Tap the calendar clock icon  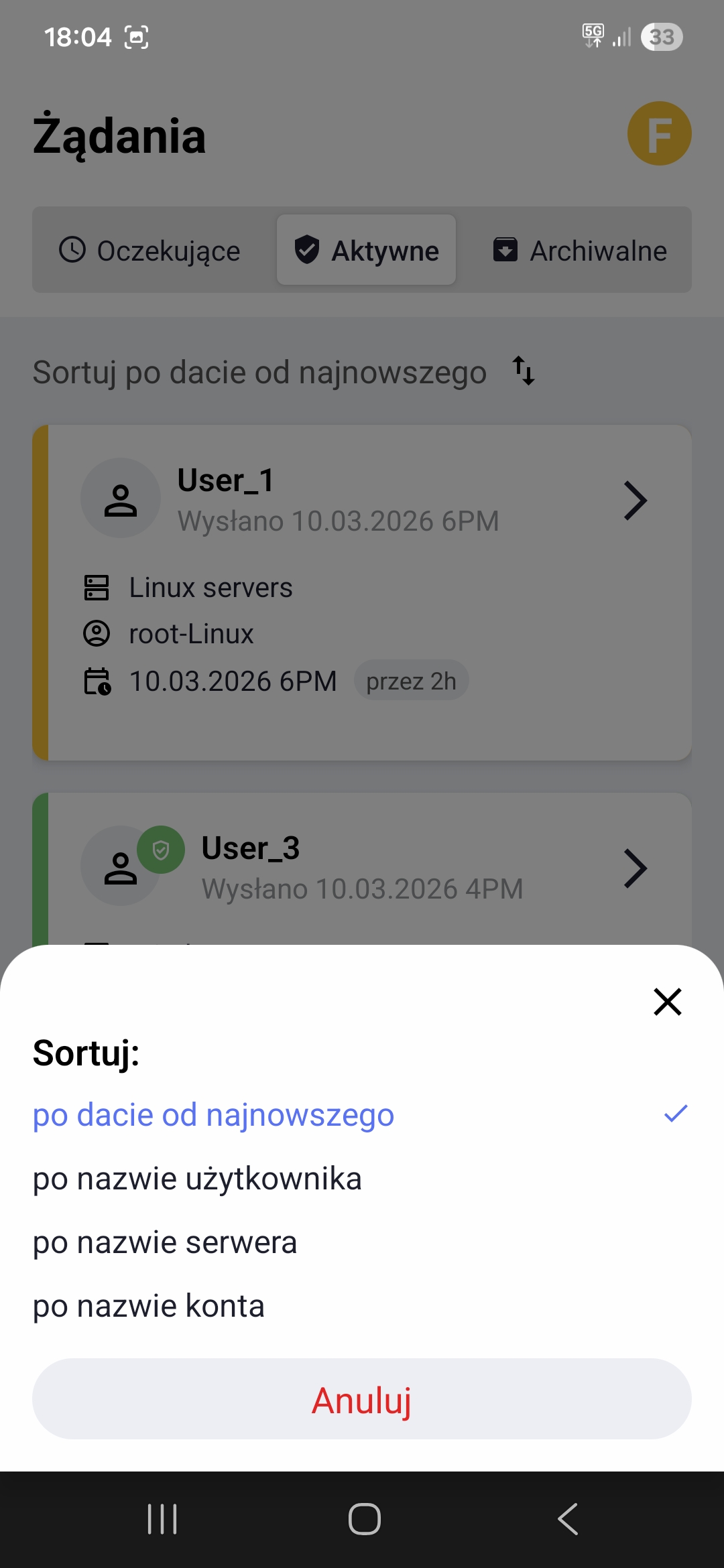(97, 681)
